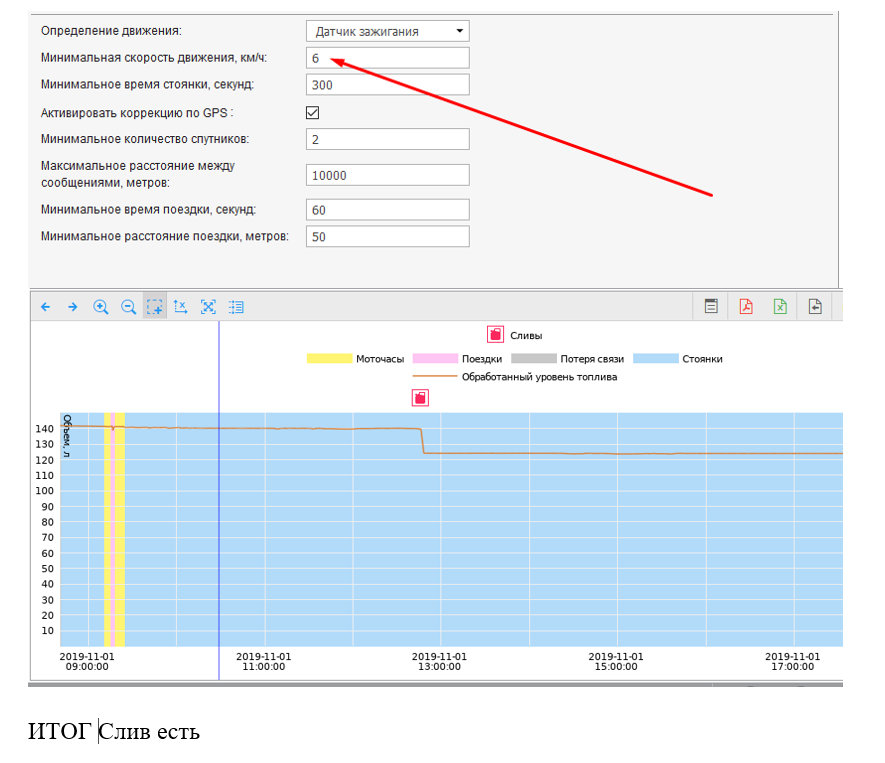Click Минимальная скорость движения input field
Image resolution: width=885 pixels, height=763 pixels.
(x=387, y=58)
